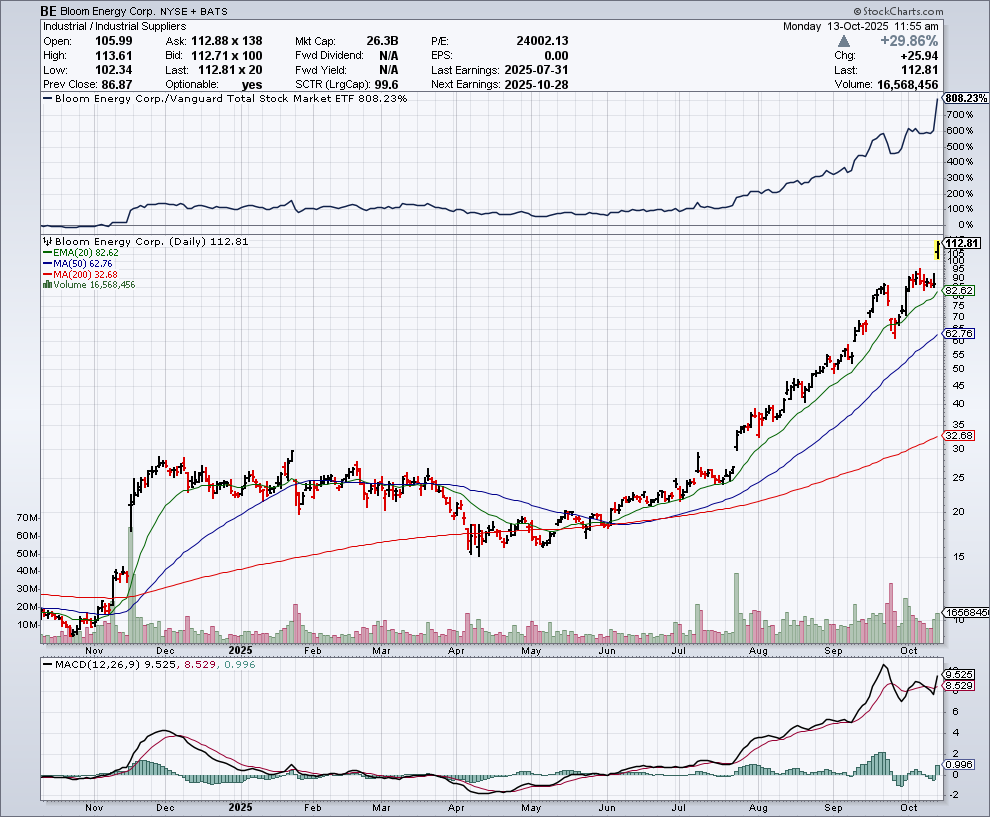Image resolution: width=990 pixels, height=817 pixels.
Task: Click the blue 62.76 MA(50) axis tag
Action: [x=958, y=333]
